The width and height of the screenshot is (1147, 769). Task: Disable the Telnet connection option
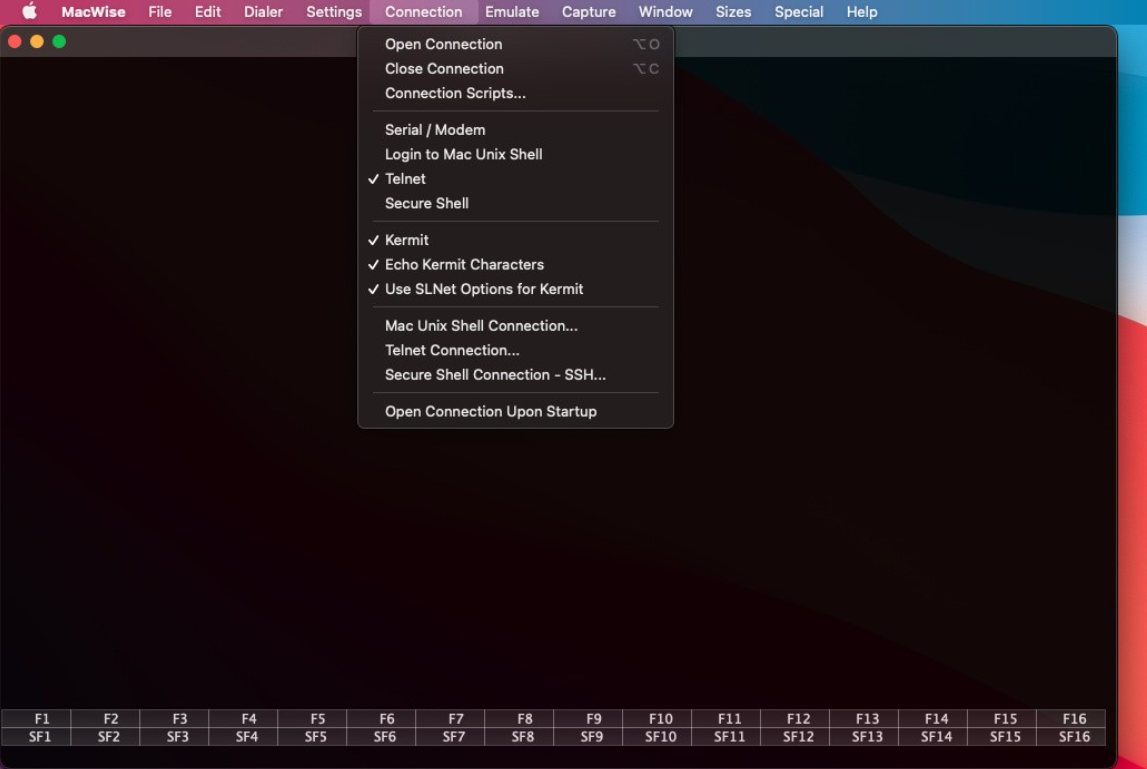tap(406, 178)
